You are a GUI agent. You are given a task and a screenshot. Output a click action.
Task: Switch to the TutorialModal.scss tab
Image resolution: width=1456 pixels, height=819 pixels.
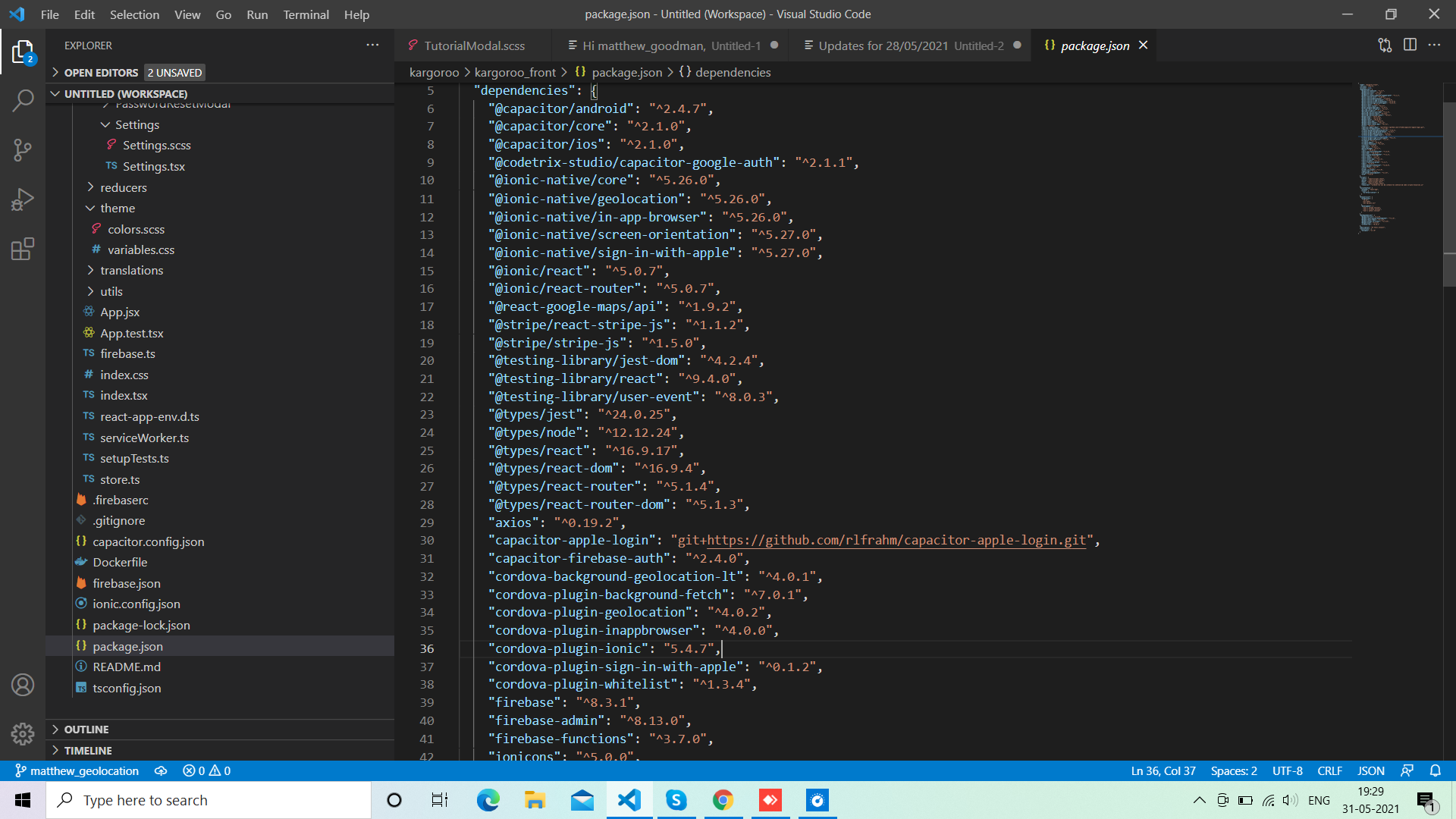coord(475,45)
